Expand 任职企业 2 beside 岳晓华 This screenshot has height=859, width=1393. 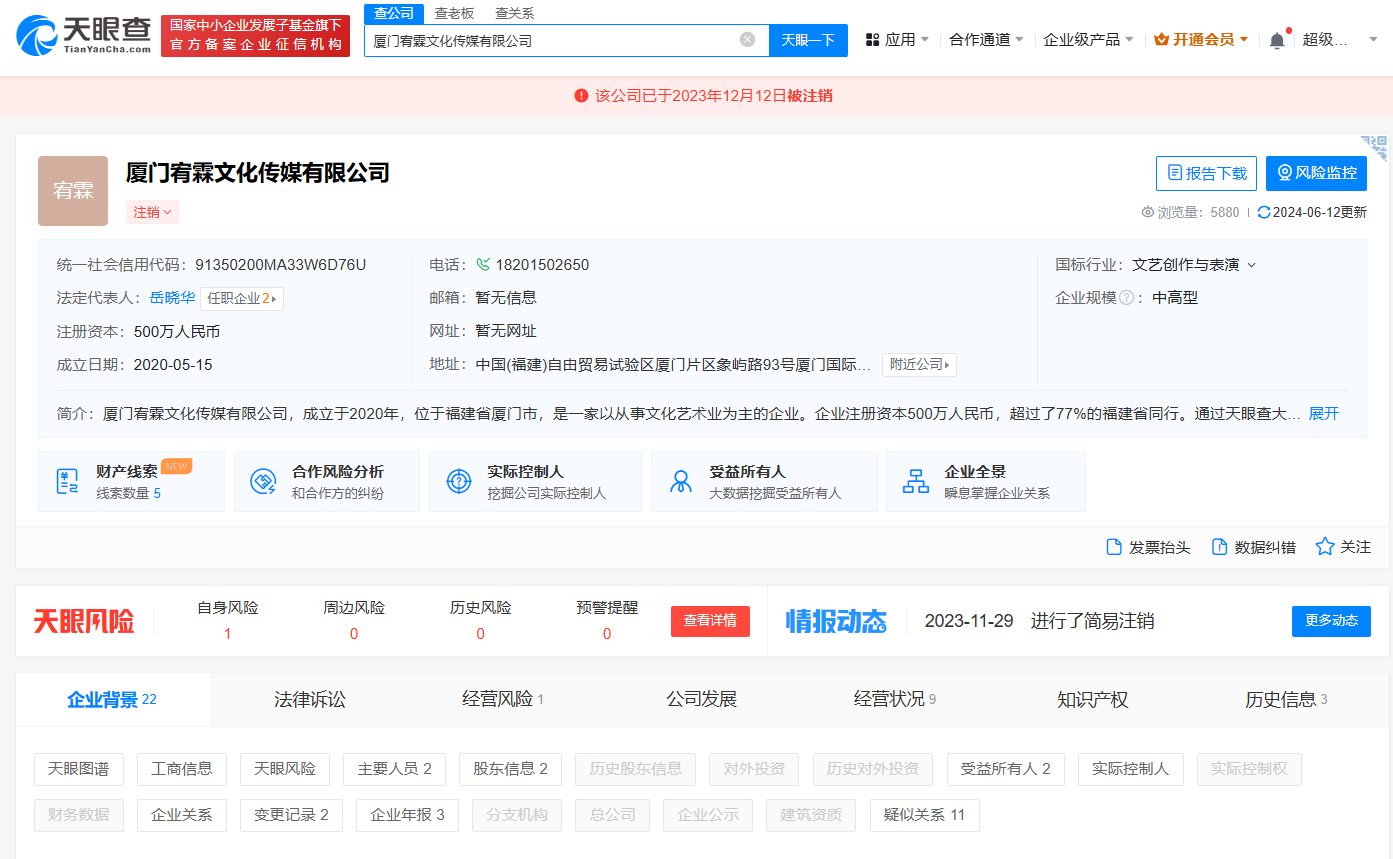[x=241, y=297]
